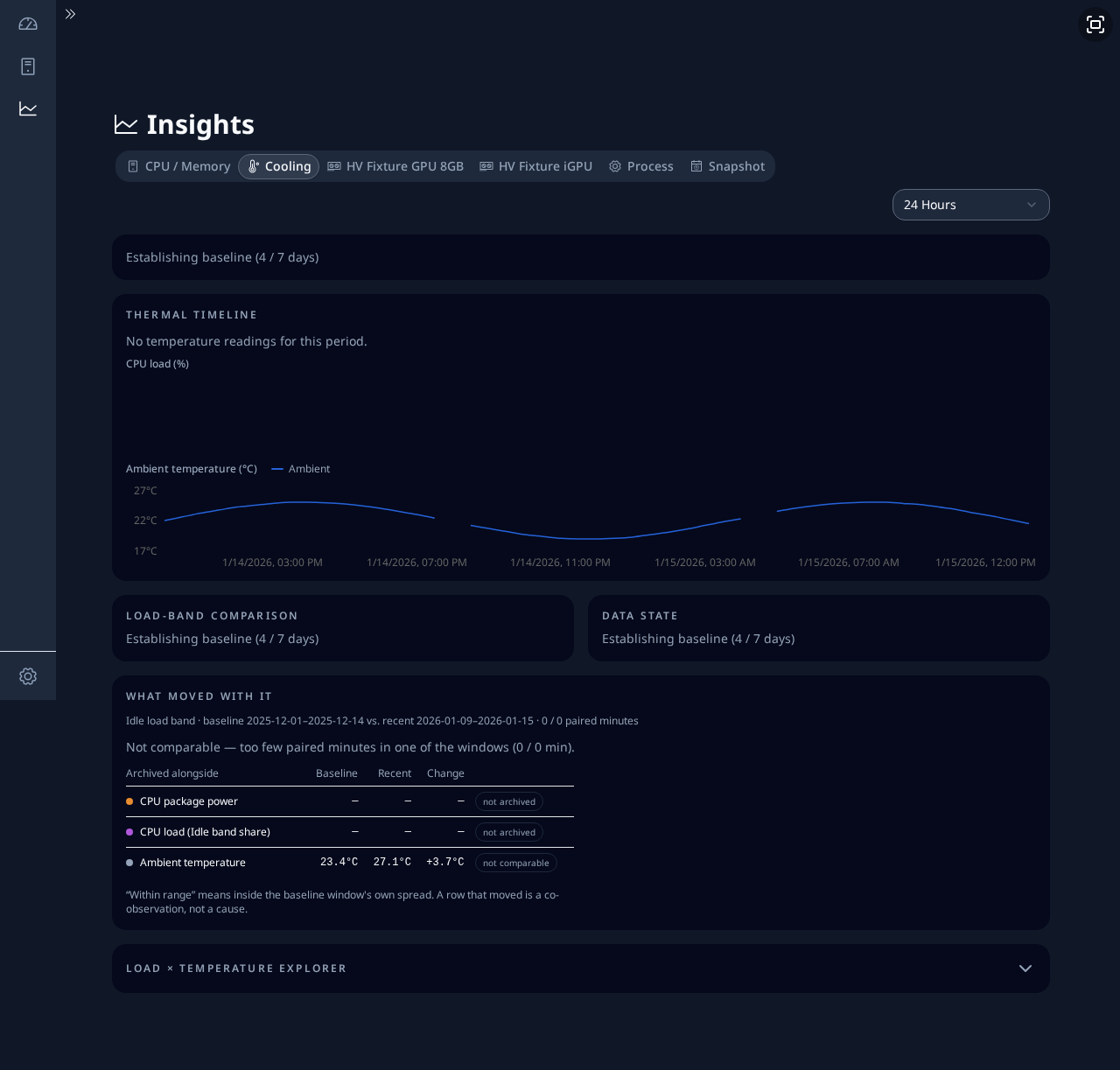Image resolution: width=1120 pixels, height=1070 pixels.
Task: Click the purple CPU load swatch
Action: (x=129, y=832)
